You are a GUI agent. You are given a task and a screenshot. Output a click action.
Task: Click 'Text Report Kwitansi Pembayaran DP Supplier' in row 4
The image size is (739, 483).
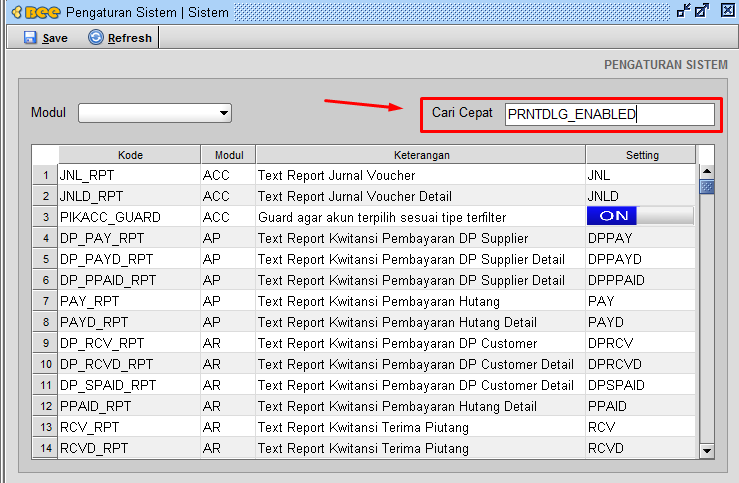(x=393, y=238)
